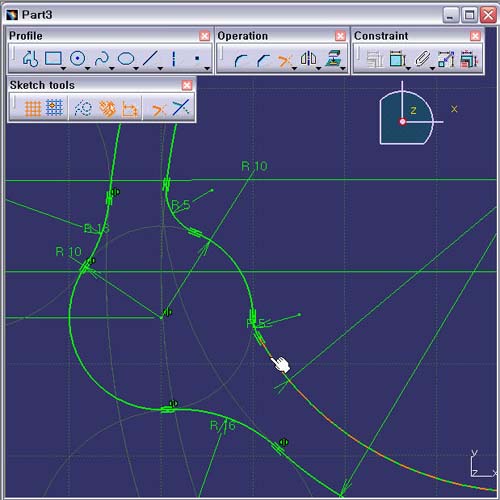The image size is (500, 500).
Task: Open the Point tool dropdown arrow
Action: [207, 68]
